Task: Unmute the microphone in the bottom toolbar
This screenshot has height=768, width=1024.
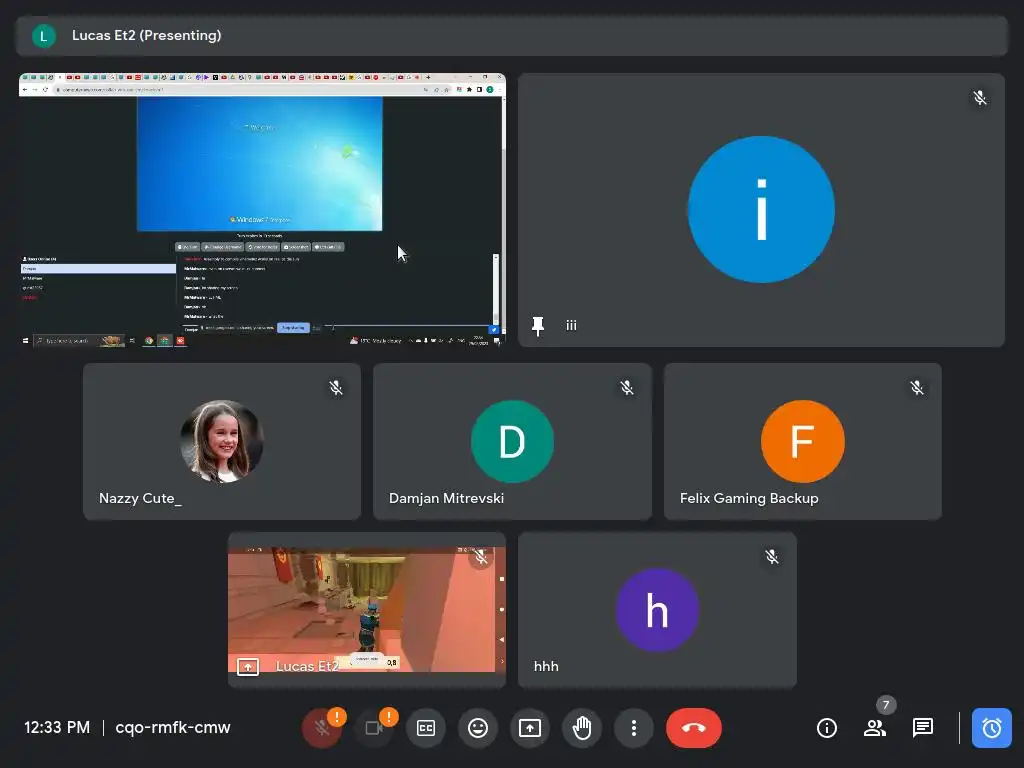Action: [x=321, y=728]
